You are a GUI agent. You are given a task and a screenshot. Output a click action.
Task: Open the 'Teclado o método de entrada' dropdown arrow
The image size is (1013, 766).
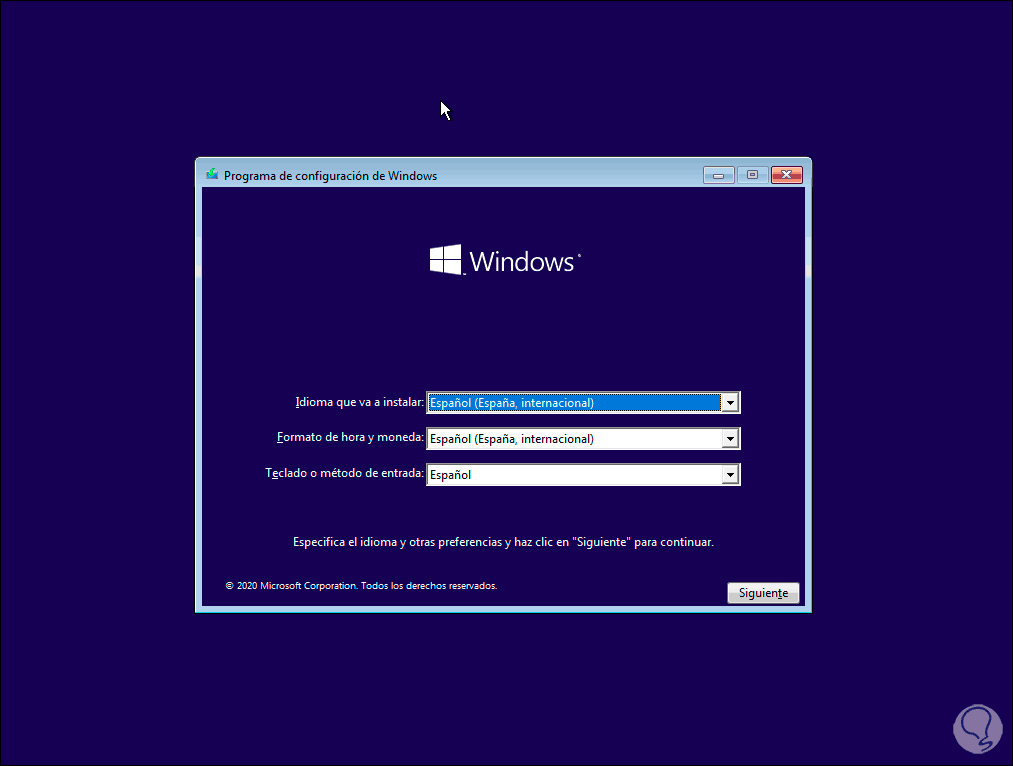[x=730, y=475]
